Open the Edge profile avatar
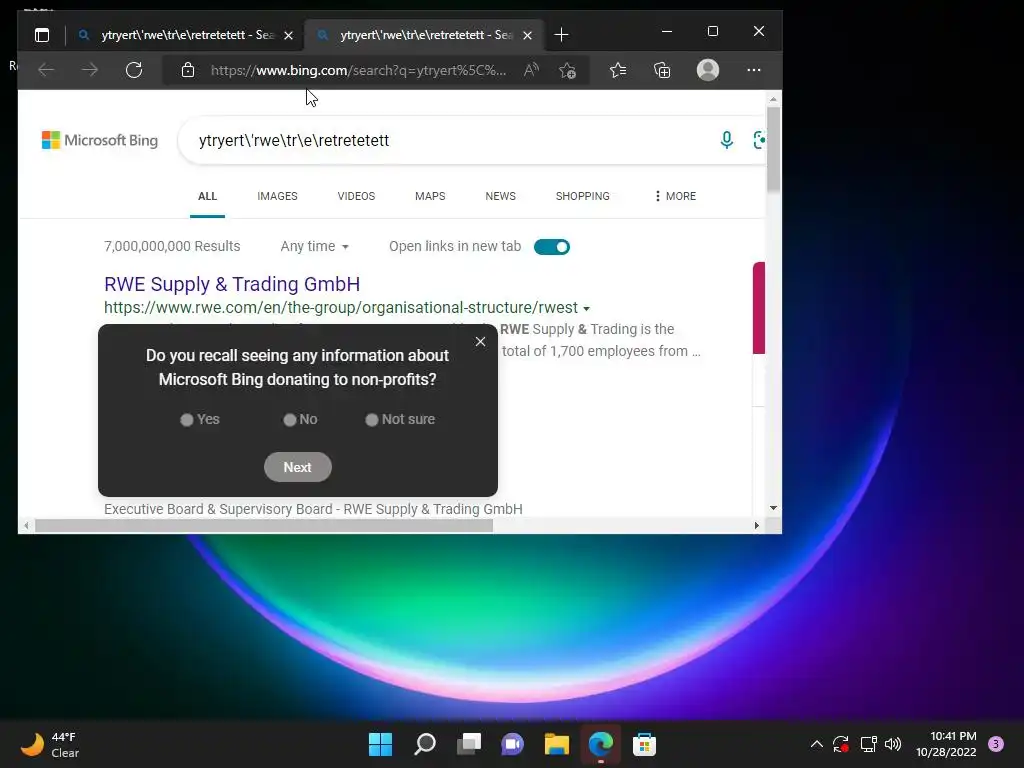Viewport: 1024px width, 768px height. pos(708,70)
